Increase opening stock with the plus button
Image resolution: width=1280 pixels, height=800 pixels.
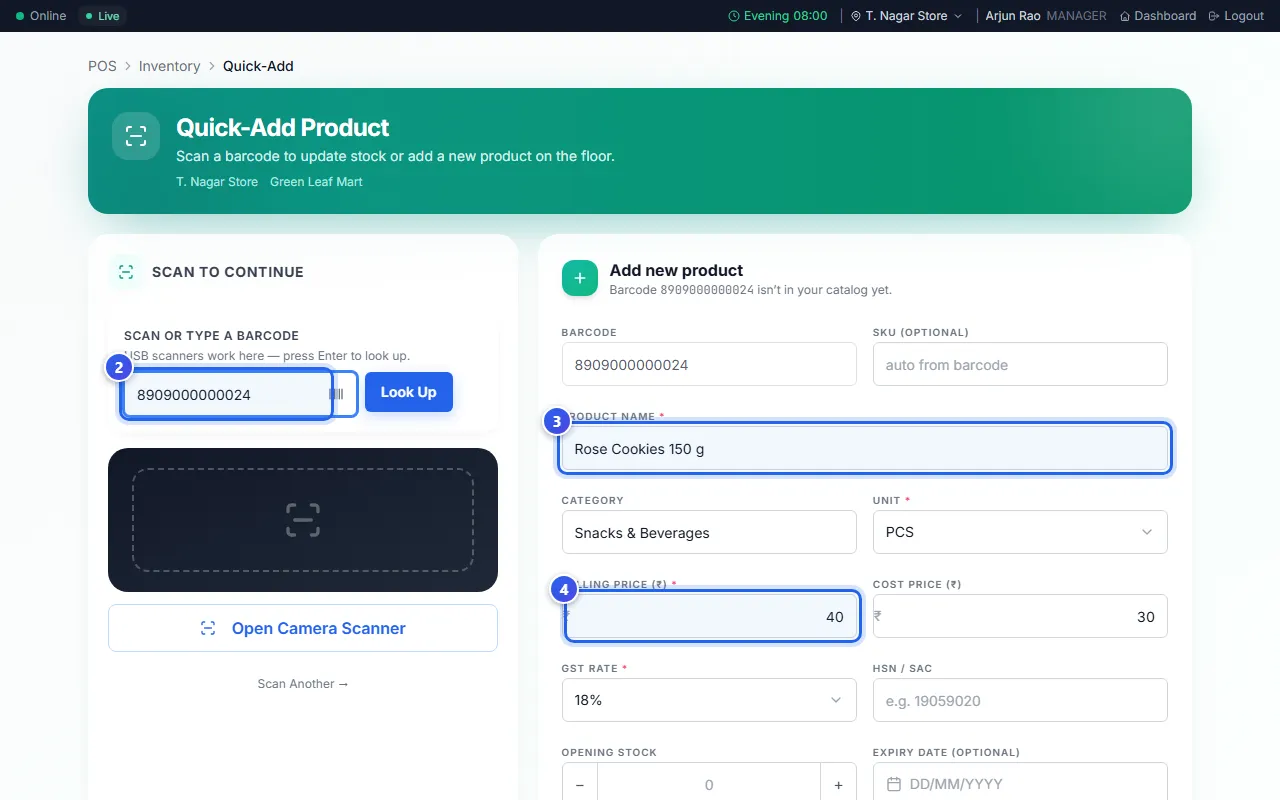(839, 785)
